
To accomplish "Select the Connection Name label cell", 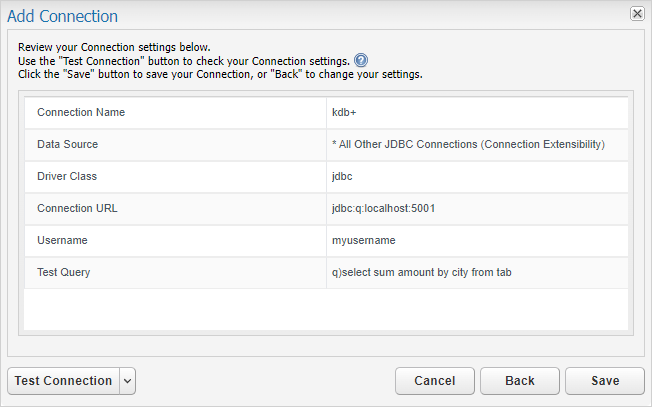I will [175, 112].
